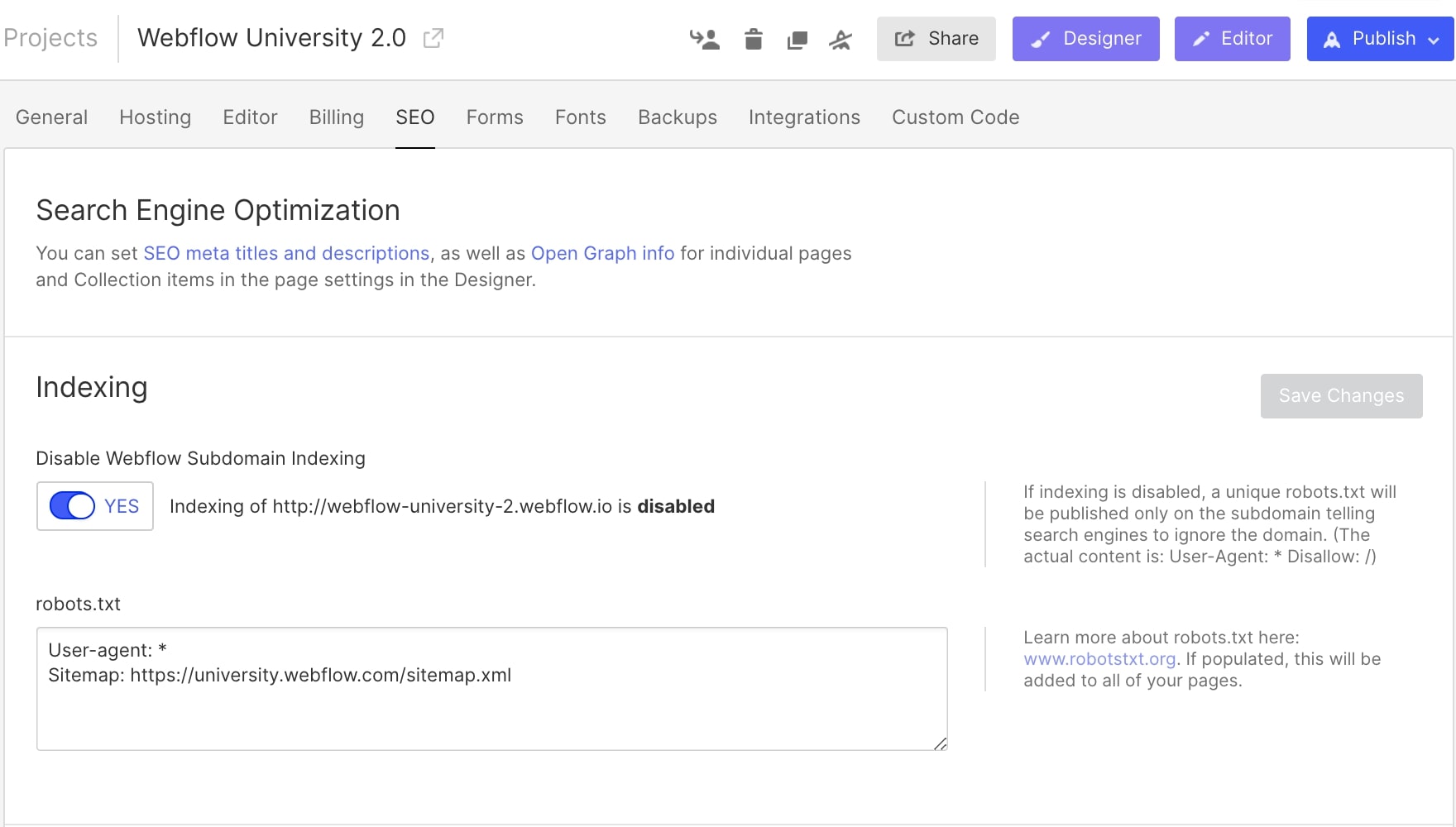Open the Editor button
Screen dimensions: 1456x827
1233,39
